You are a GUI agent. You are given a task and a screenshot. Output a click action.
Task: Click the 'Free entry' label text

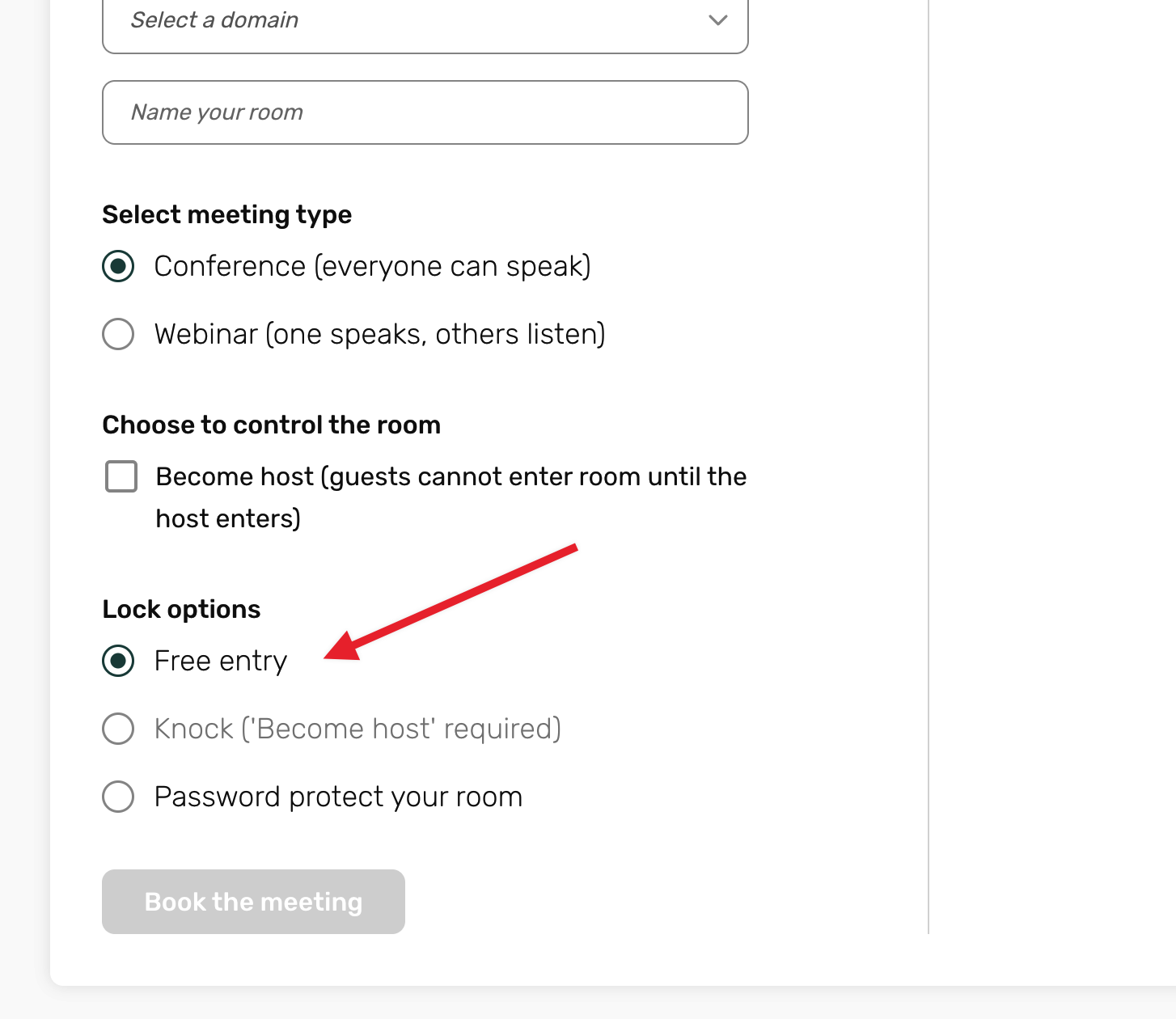pyautogui.click(x=220, y=662)
